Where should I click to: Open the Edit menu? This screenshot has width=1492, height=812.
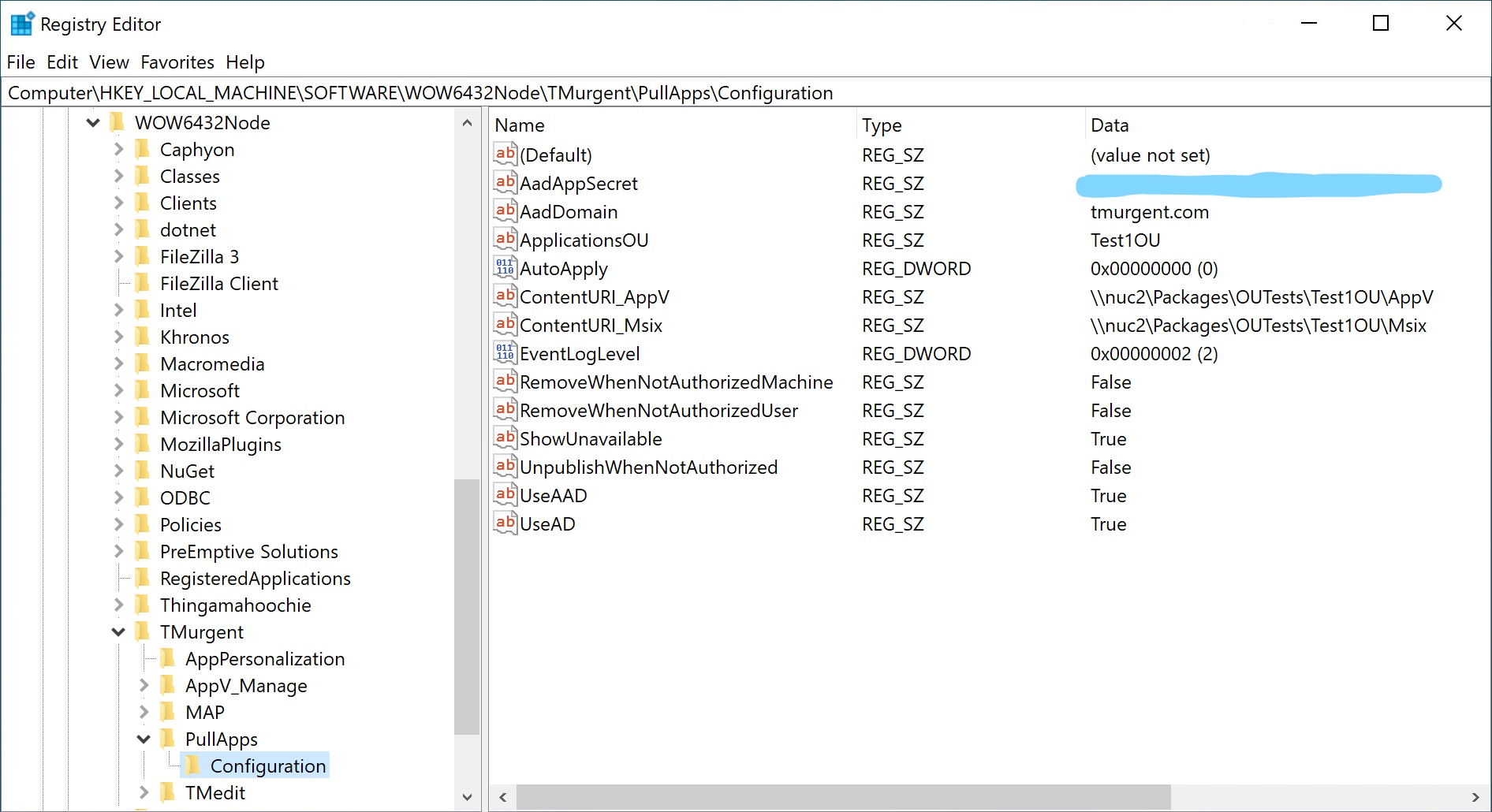click(x=62, y=62)
